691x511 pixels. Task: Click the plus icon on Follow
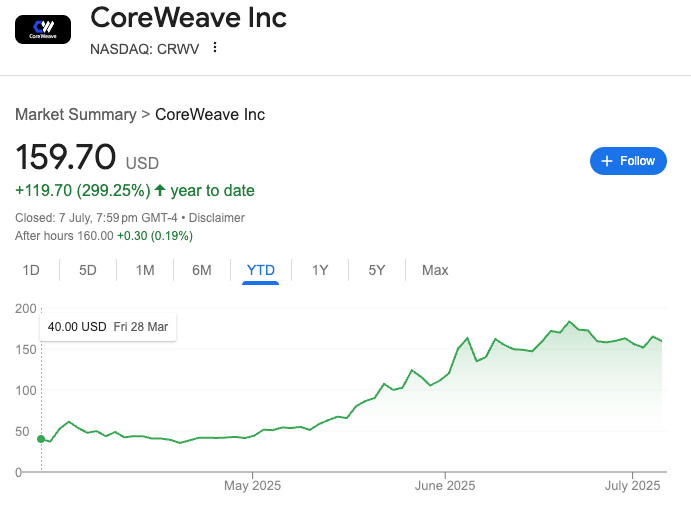pyautogui.click(x=607, y=161)
